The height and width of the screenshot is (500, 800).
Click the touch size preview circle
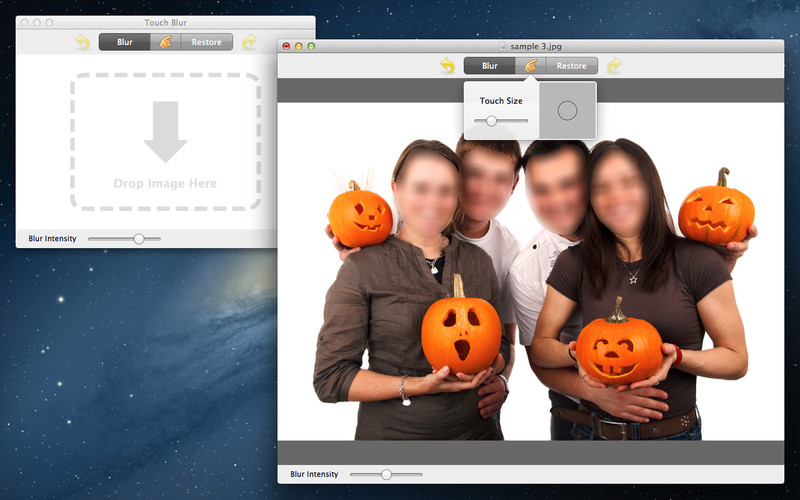pyautogui.click(x=567, y=111)
